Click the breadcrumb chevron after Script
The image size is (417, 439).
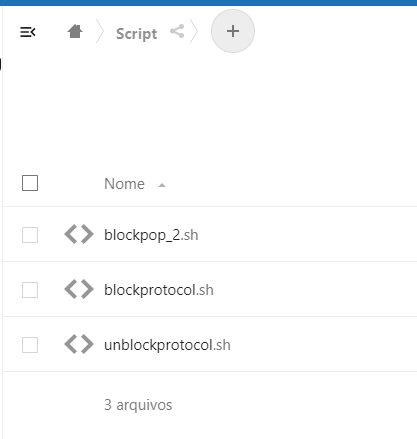click(194, 31)
